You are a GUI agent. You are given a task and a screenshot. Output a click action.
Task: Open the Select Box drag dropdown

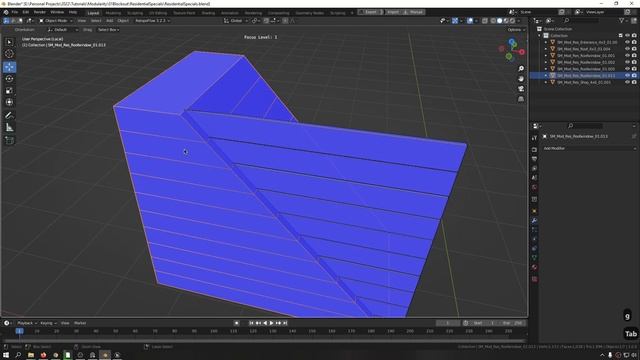(108, 30)
